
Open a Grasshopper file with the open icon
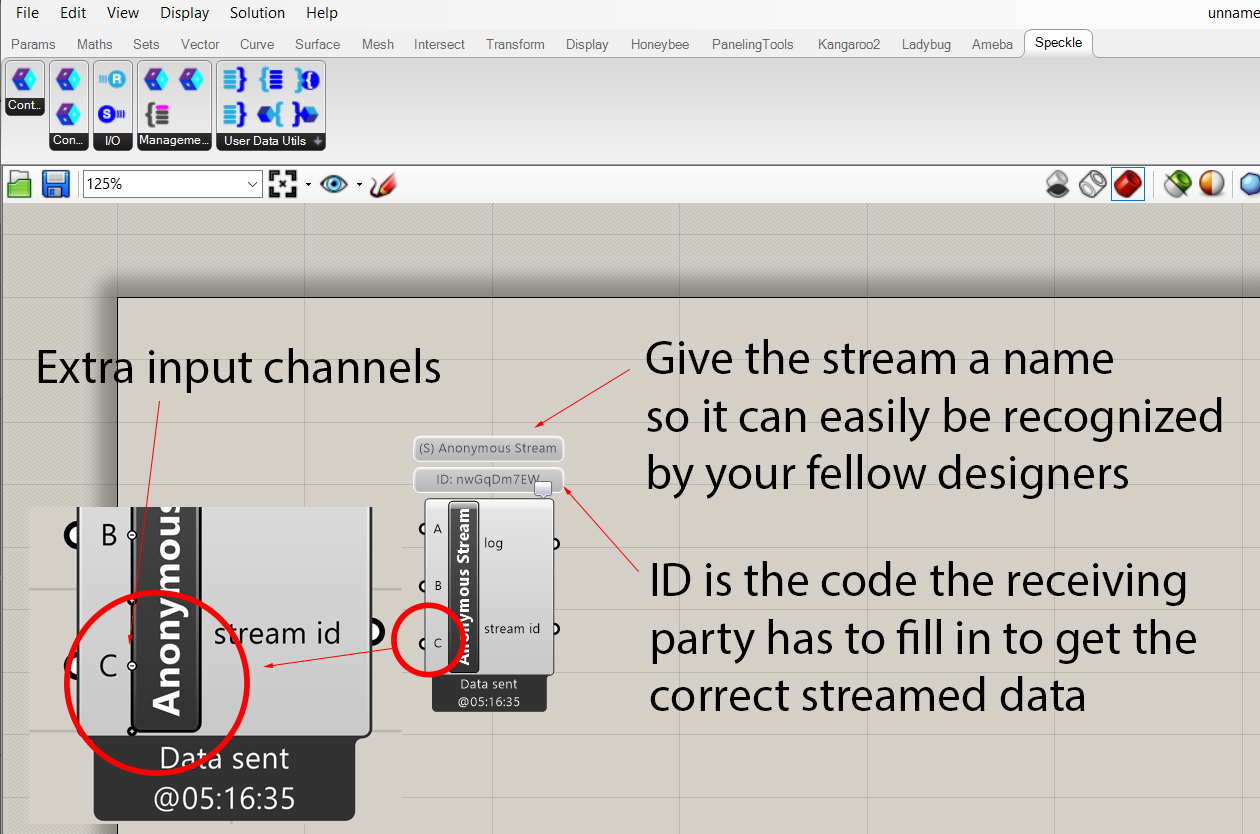pos(19,183)
